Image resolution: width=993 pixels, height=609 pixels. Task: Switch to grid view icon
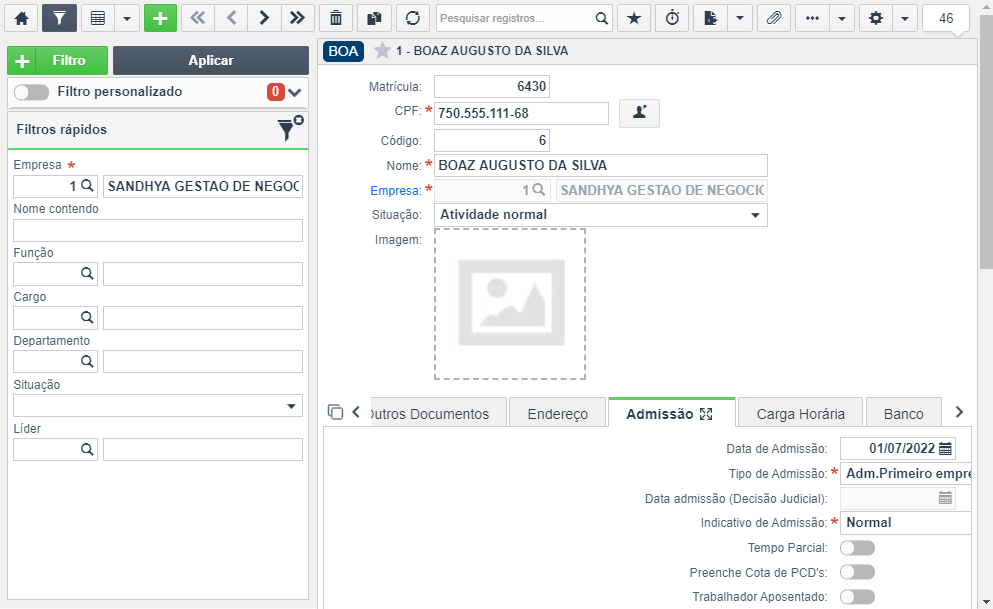(98, 18)
